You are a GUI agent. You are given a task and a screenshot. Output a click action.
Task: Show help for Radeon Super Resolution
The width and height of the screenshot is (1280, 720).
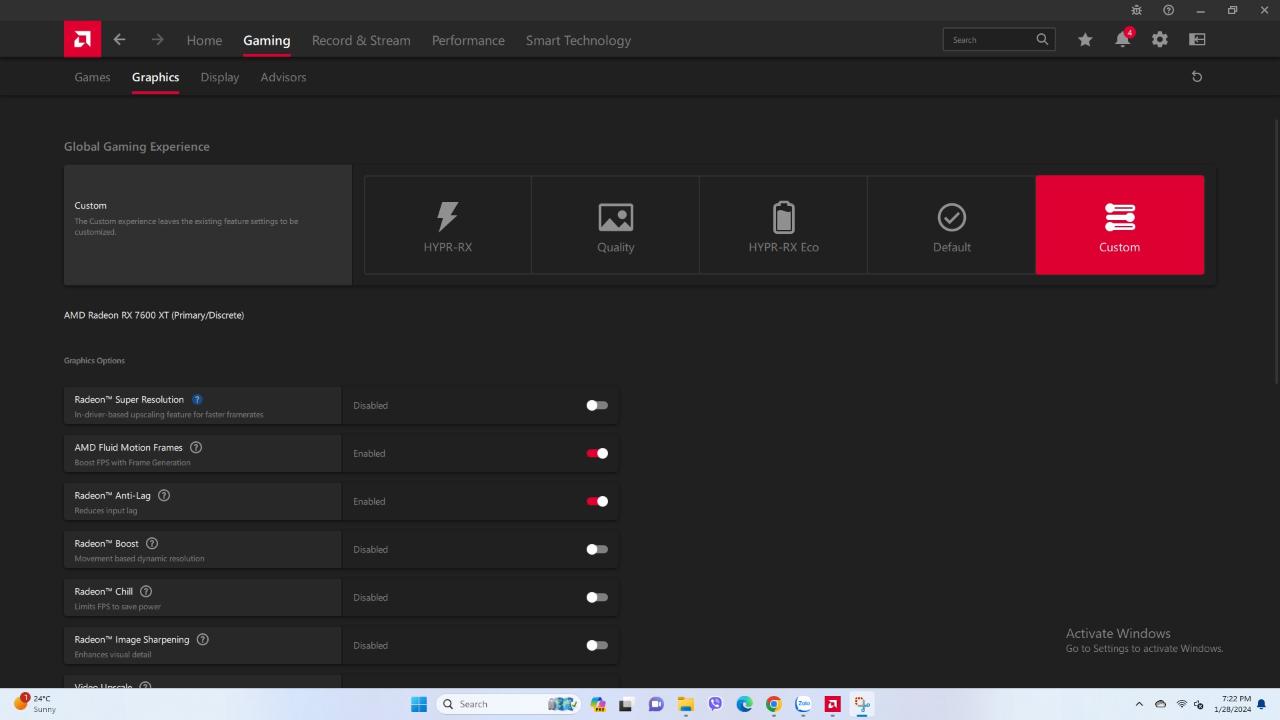point(197,400)
